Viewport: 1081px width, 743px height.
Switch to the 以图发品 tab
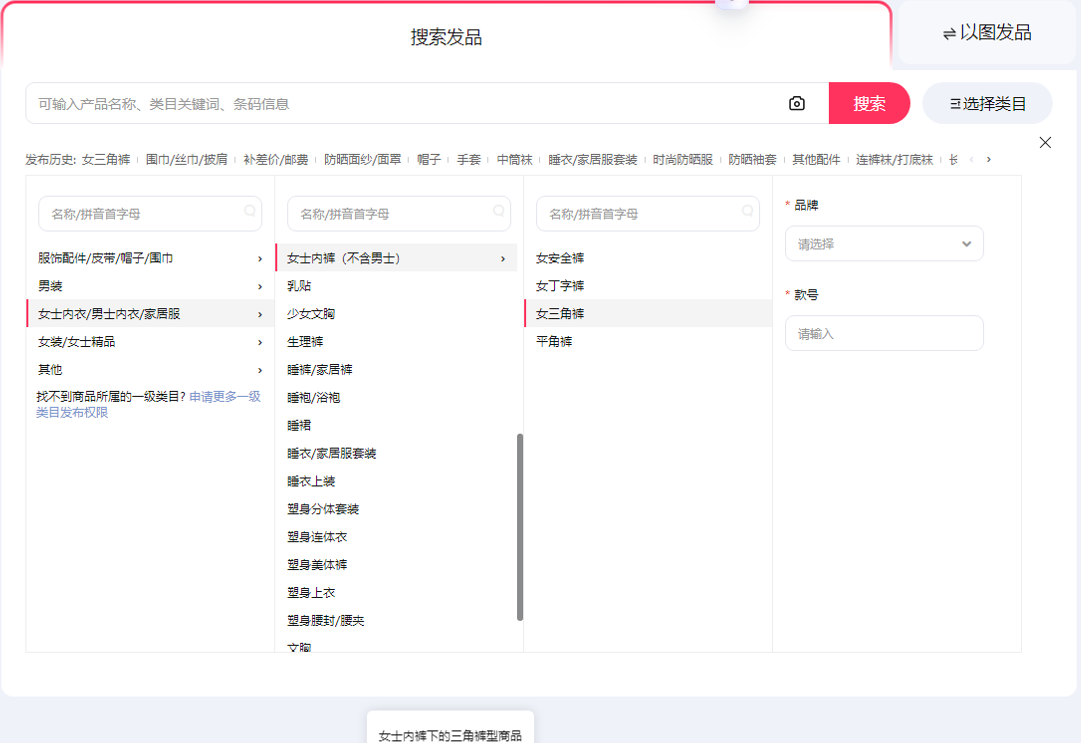click(987, 33)
